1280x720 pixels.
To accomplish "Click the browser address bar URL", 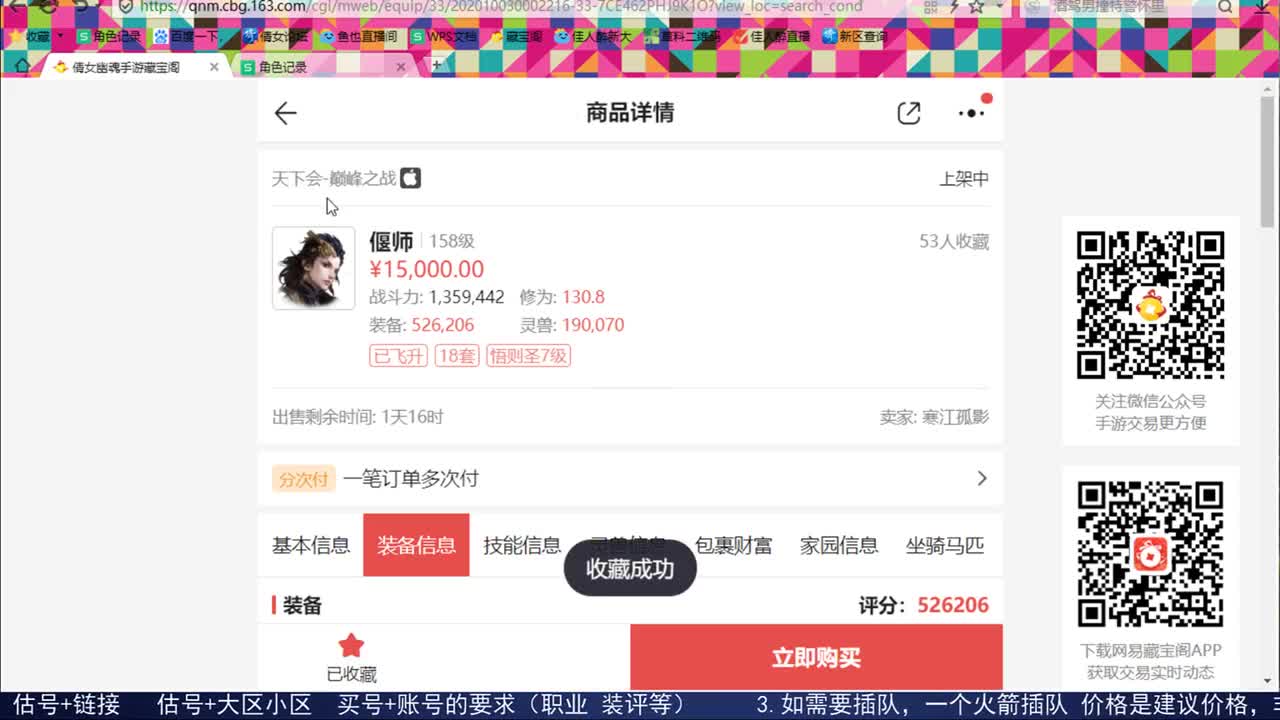I will (500, 7).
